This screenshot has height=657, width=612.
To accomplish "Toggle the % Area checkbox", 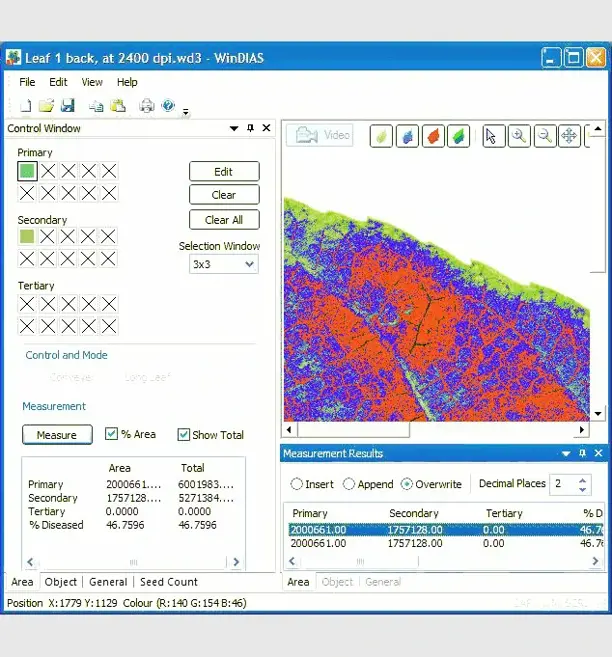I will (112, 435).
